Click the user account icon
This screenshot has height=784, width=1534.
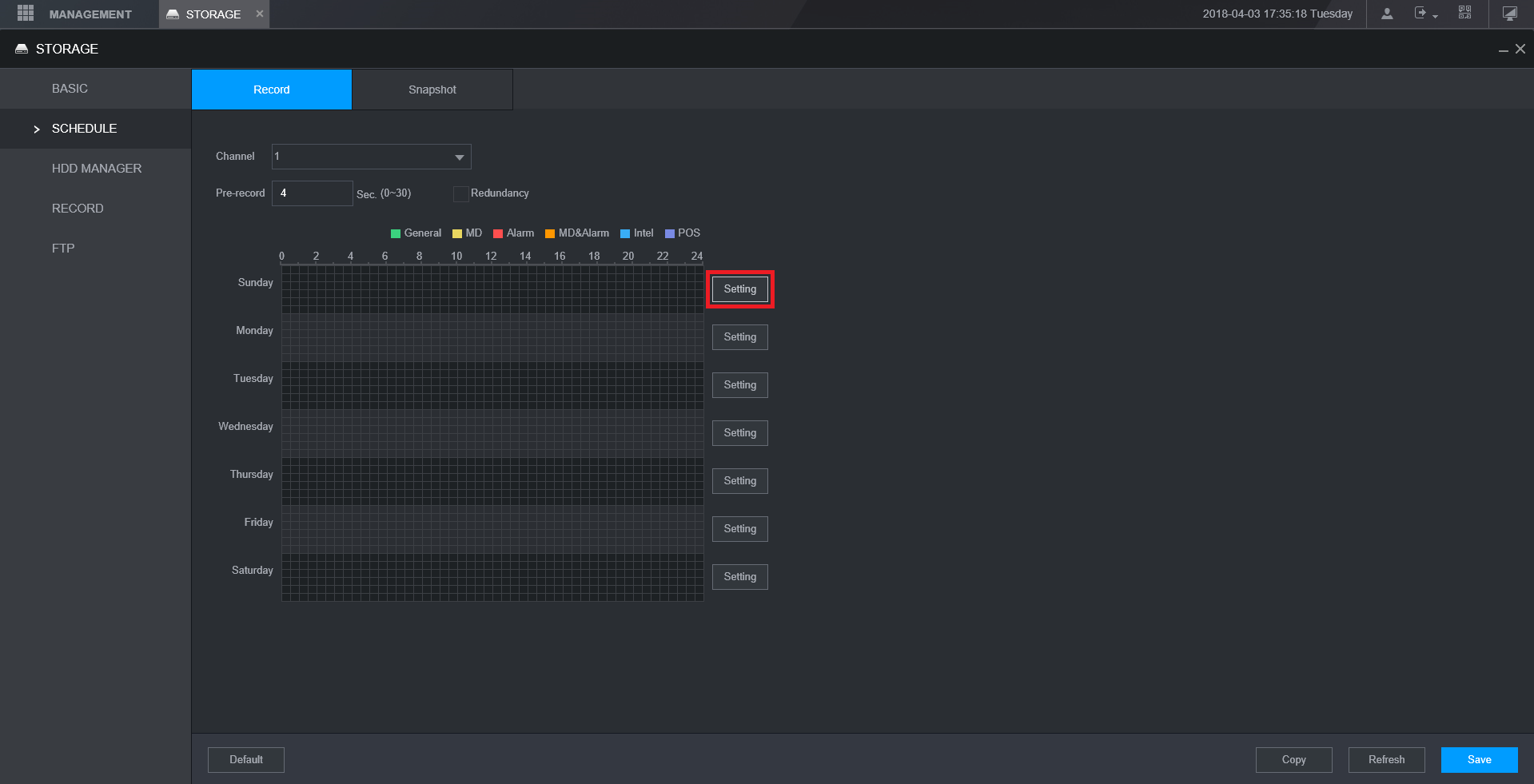click(1387, 14)
